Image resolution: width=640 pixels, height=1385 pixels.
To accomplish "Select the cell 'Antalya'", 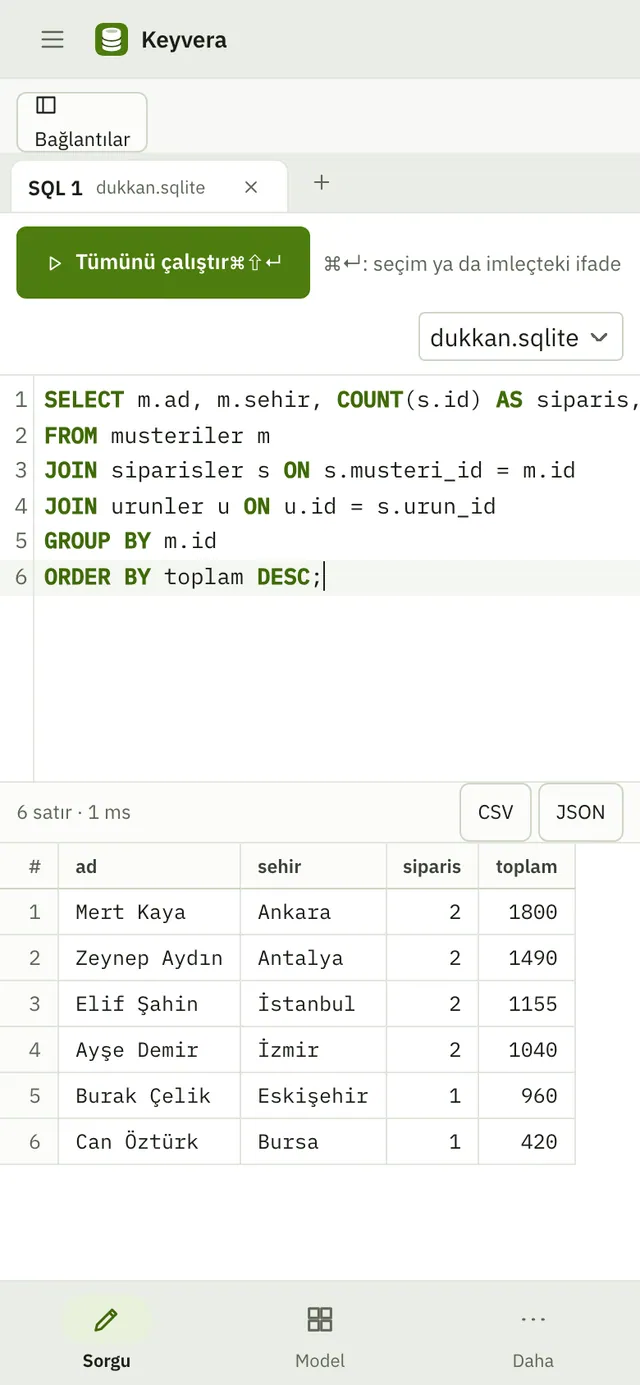I will pos(313,958).
